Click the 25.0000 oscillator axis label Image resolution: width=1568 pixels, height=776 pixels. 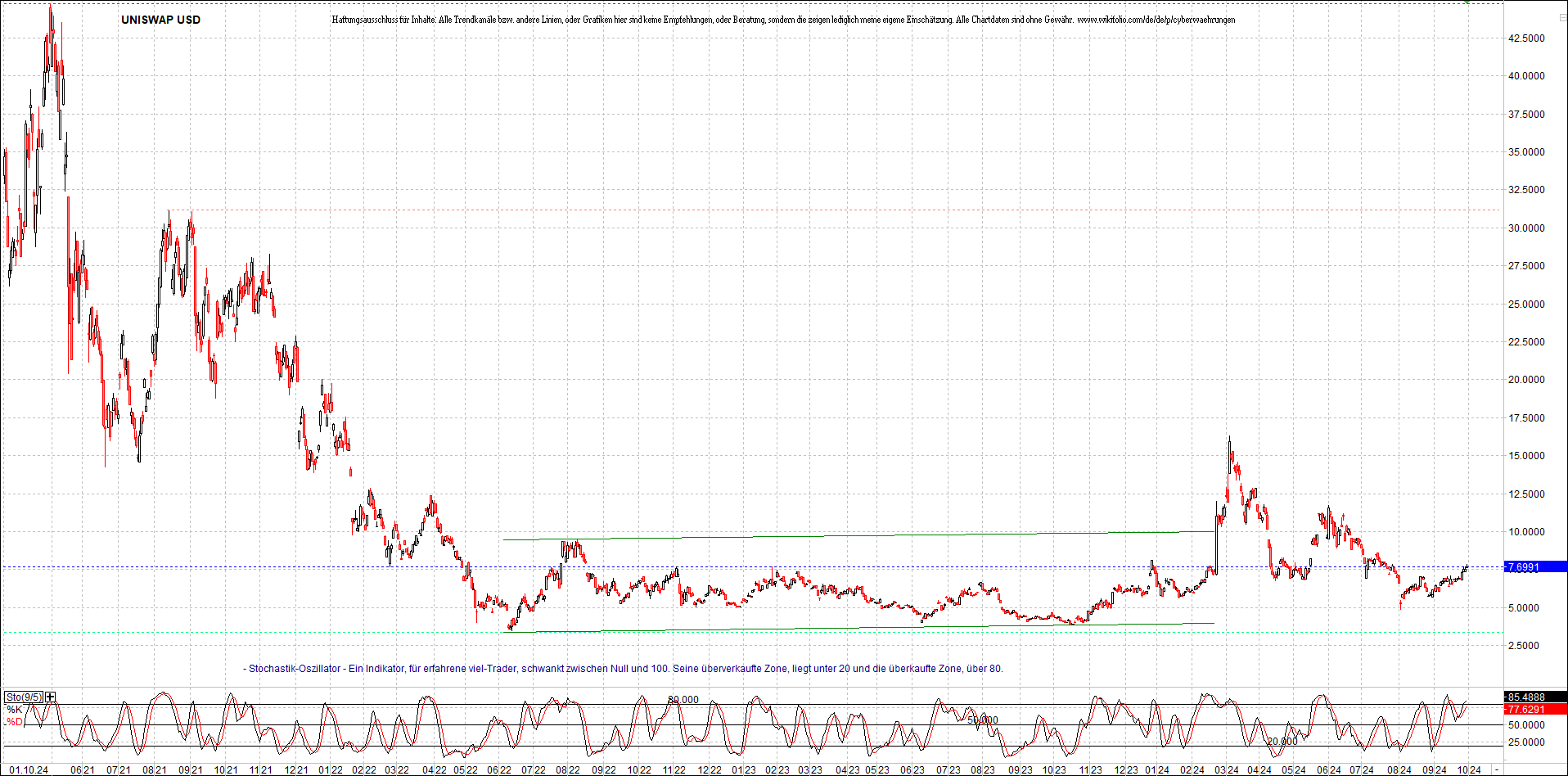[1526, 743]
